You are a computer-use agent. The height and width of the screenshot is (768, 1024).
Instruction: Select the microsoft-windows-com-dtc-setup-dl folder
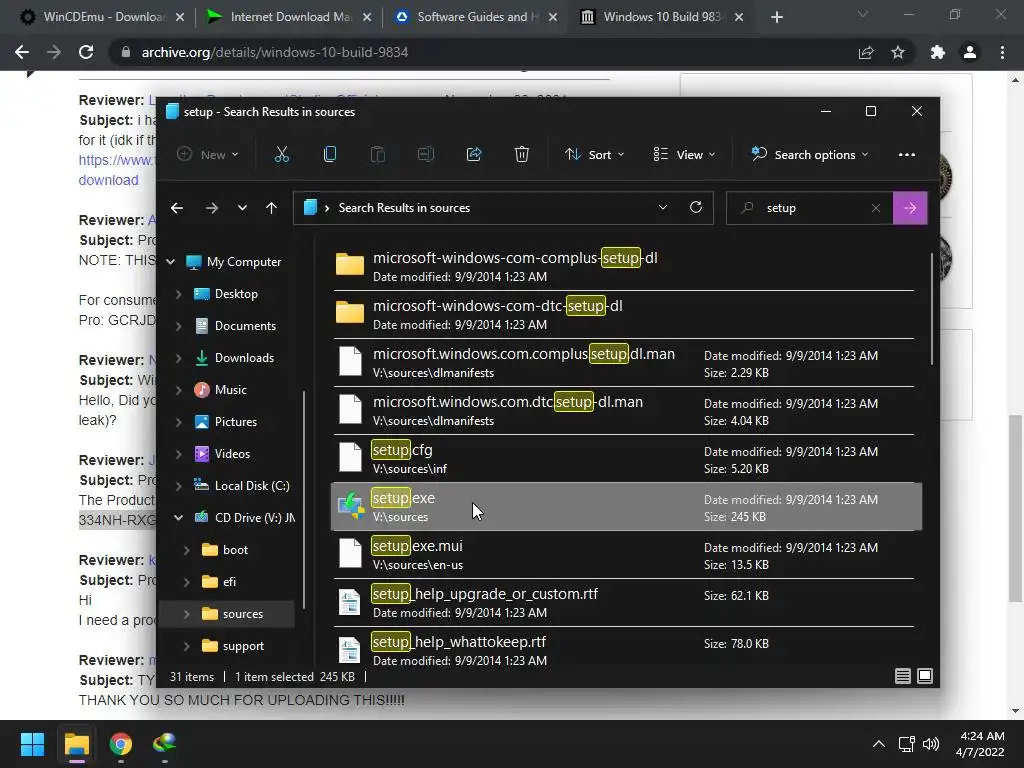pos(626,314)
